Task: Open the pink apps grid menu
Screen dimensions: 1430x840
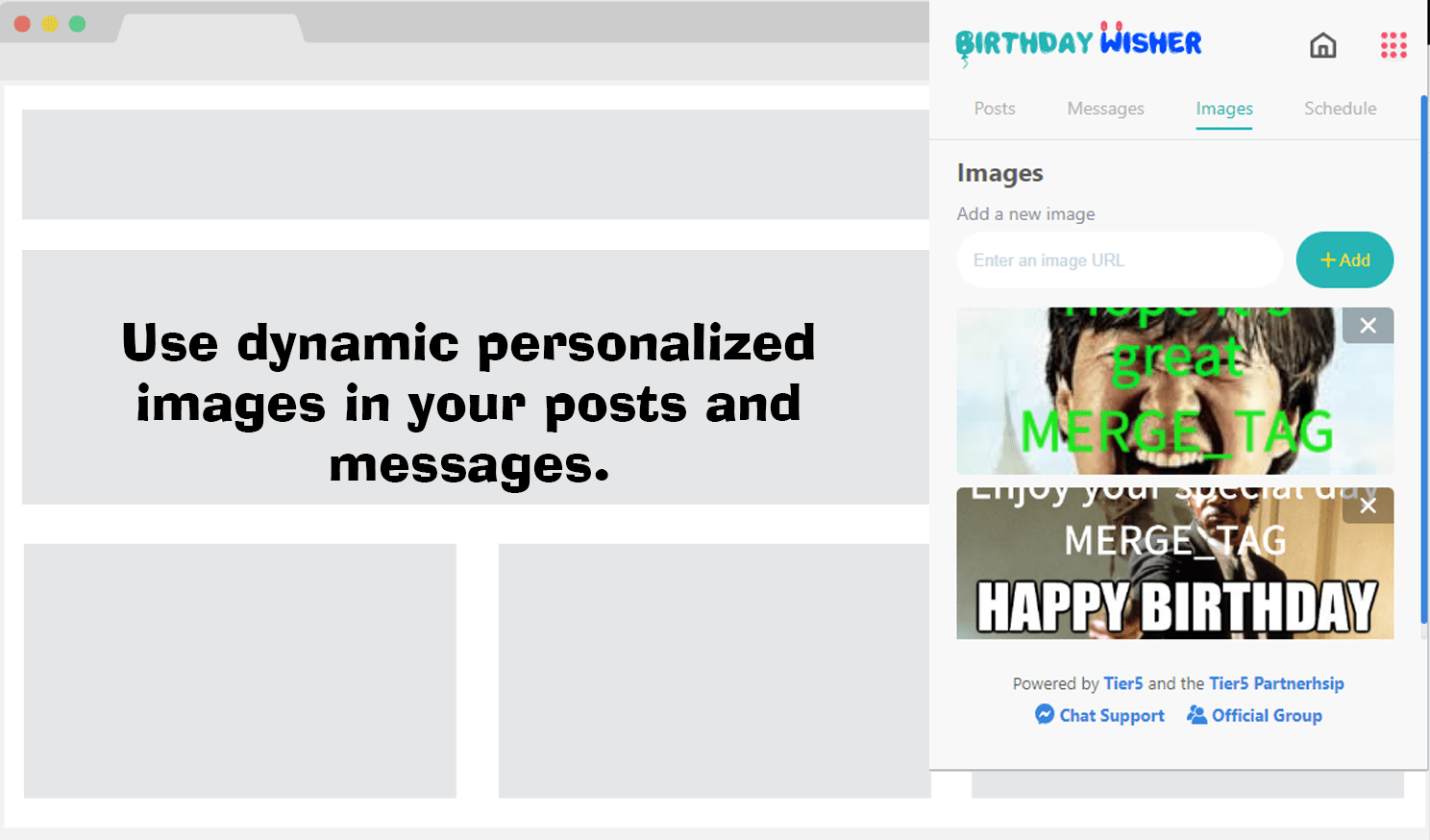Action: coord(1393,45)
